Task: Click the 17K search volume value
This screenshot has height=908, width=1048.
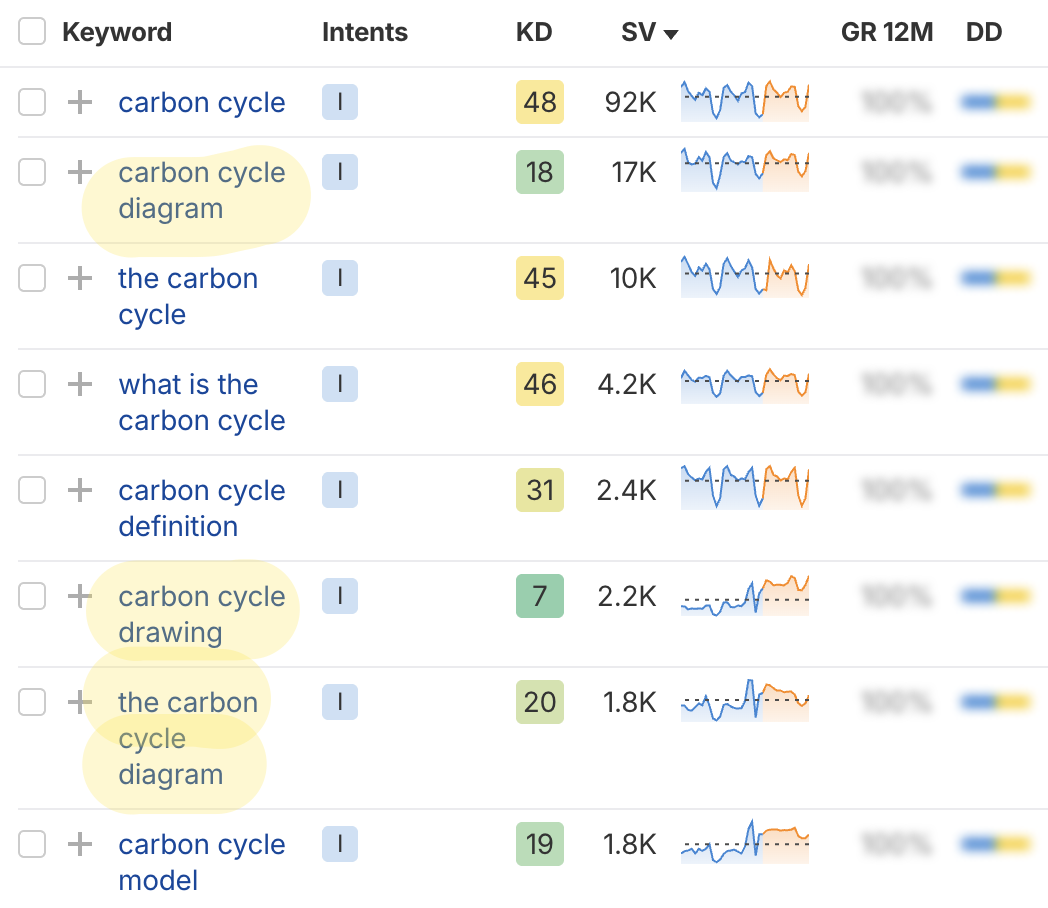Action: point(634,172)
